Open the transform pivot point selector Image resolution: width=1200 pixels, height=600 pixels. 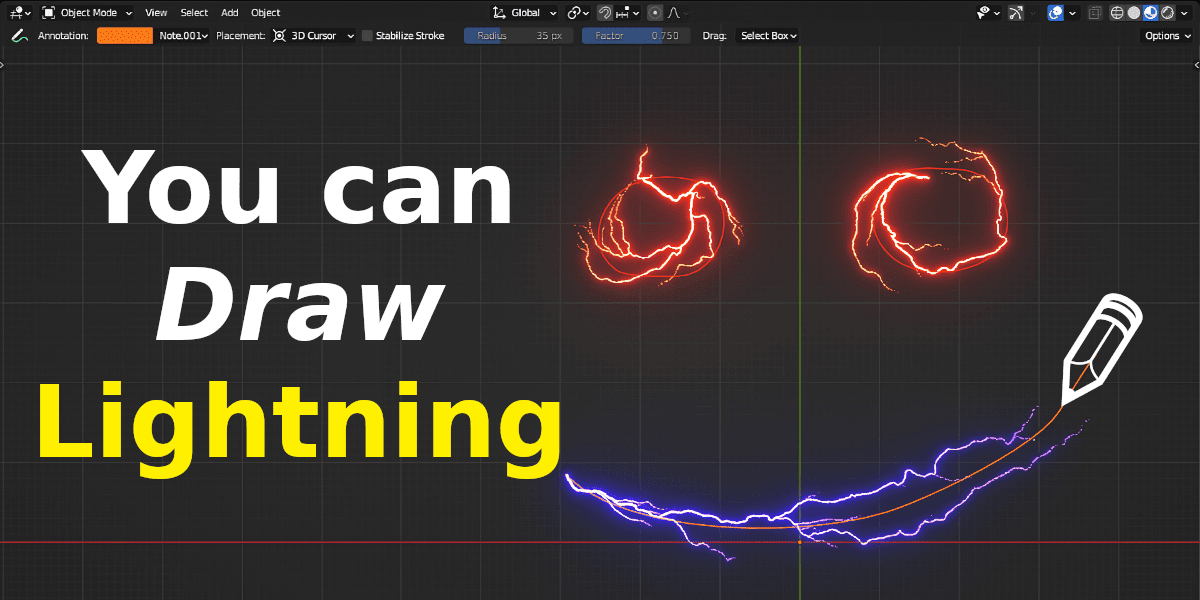point(578,13)
